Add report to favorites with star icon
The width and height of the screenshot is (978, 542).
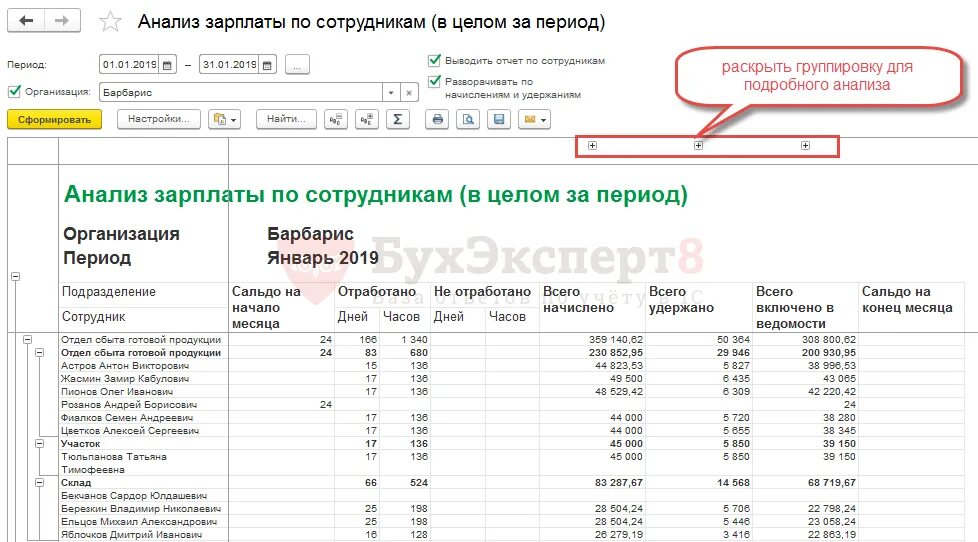point(110,22)
